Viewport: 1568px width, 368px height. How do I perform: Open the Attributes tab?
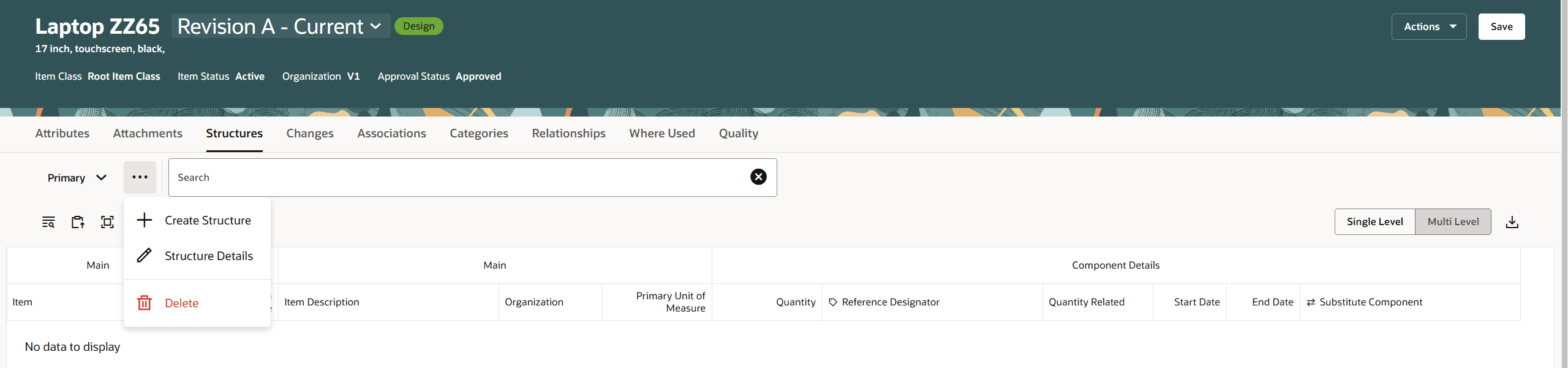click(62, 134)
